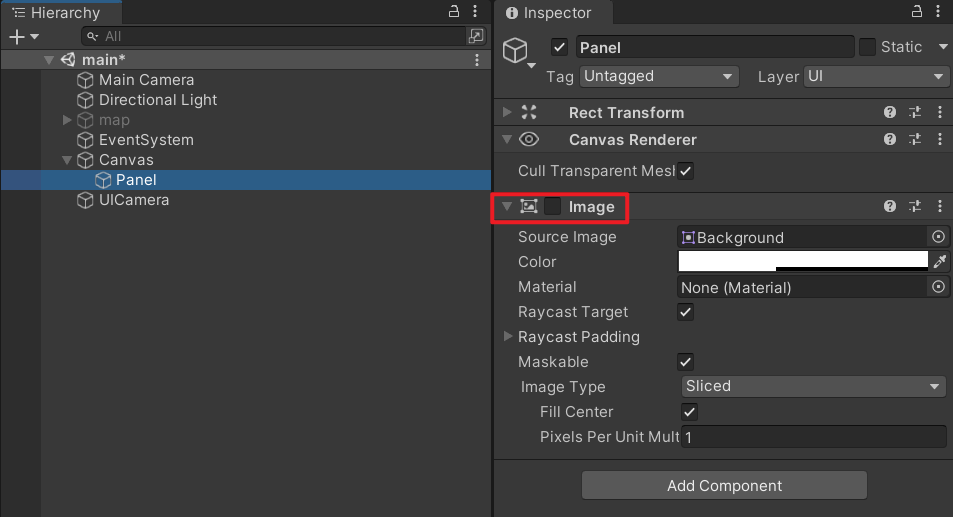Open Image component context menu
Viewport: 953px width, 517px height.
(940, 207)
